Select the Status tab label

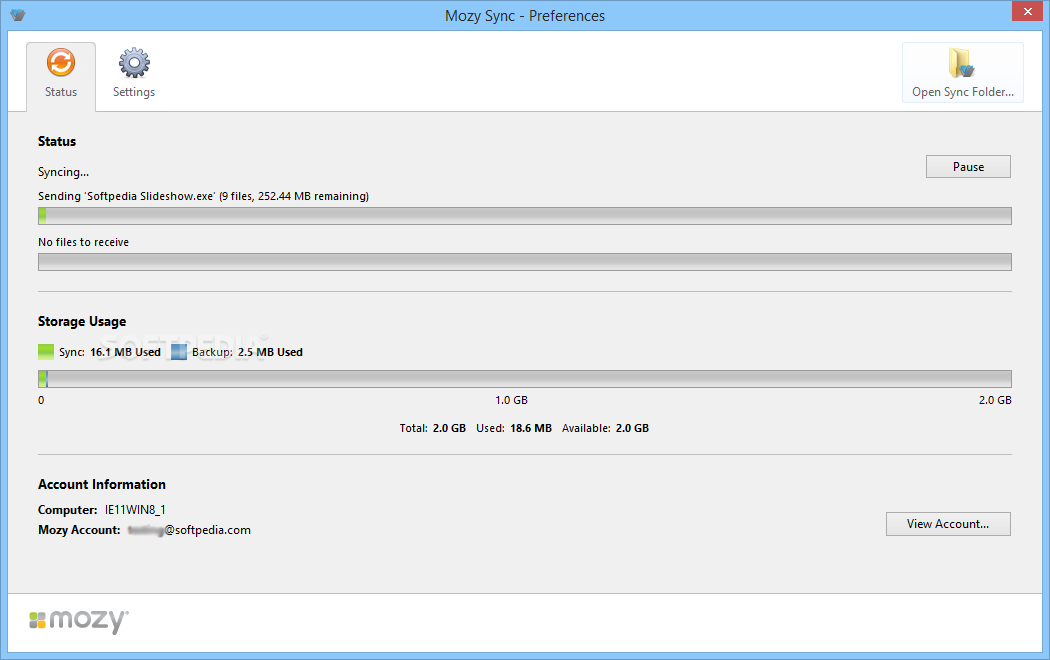[61, 92]
